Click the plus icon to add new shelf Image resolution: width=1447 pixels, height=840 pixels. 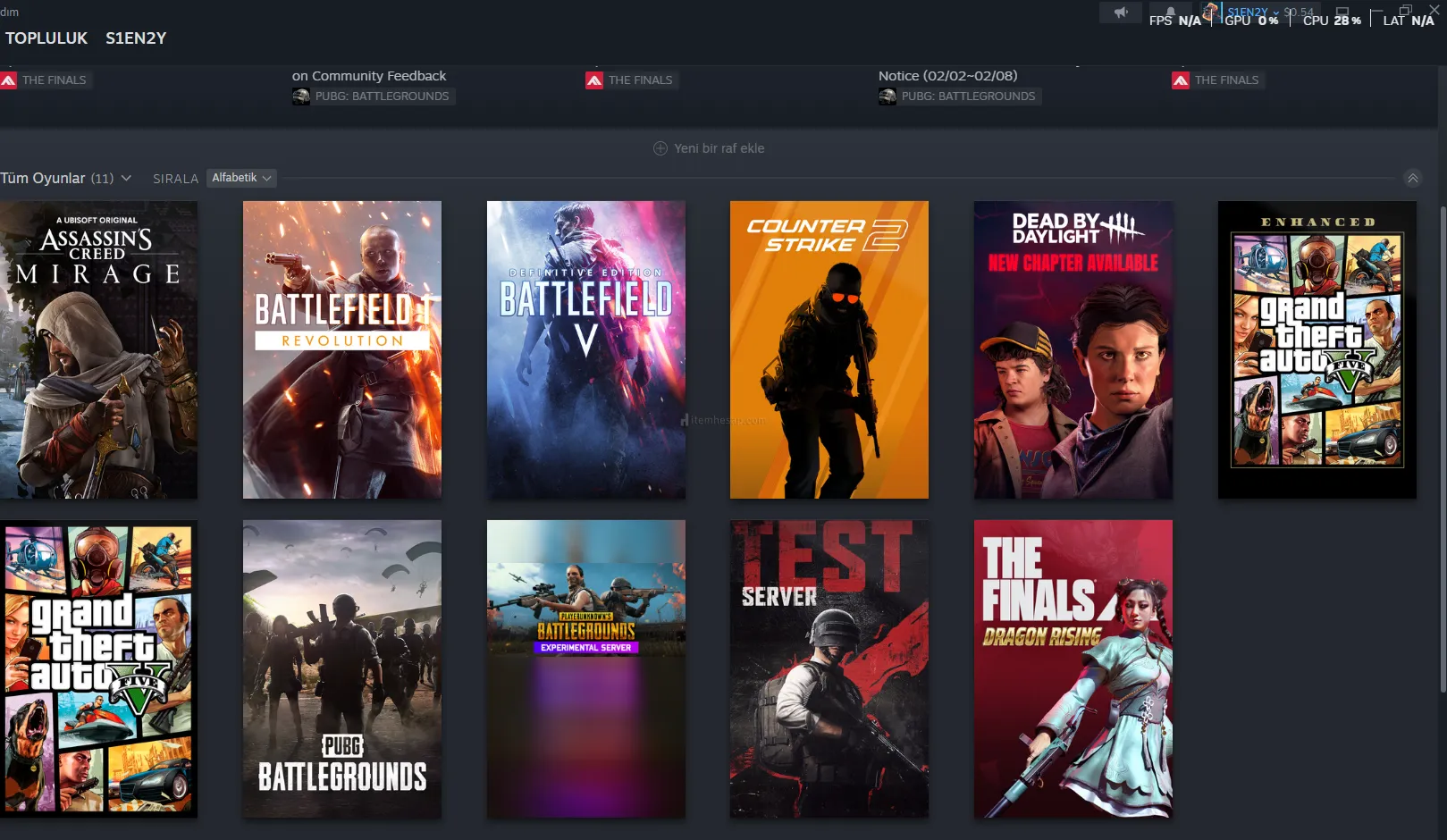tap(660, 148)
